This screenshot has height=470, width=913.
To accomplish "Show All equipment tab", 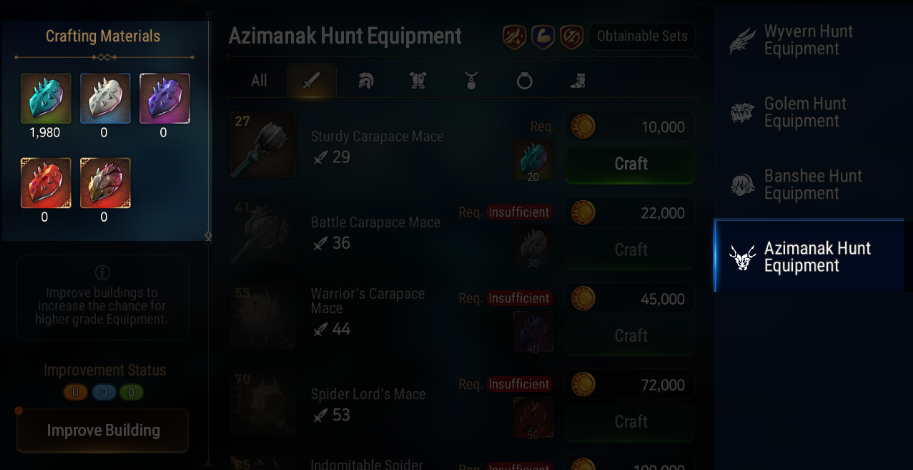I will (x=259, y=81).
